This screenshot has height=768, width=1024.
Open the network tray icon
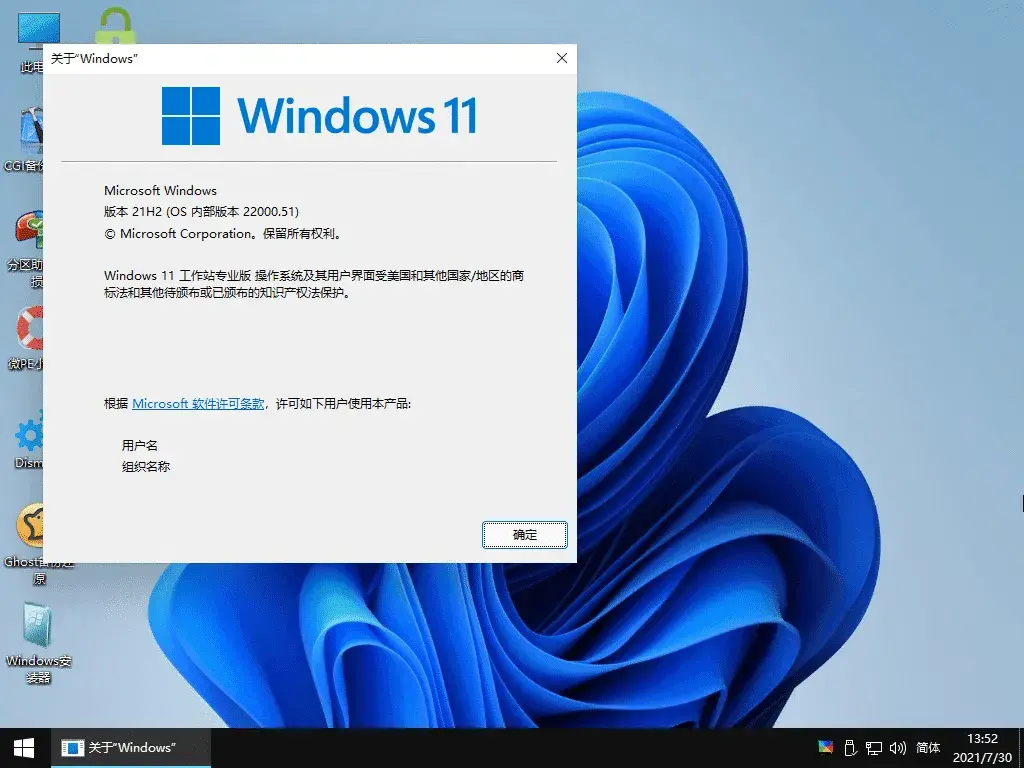(874, 748)
